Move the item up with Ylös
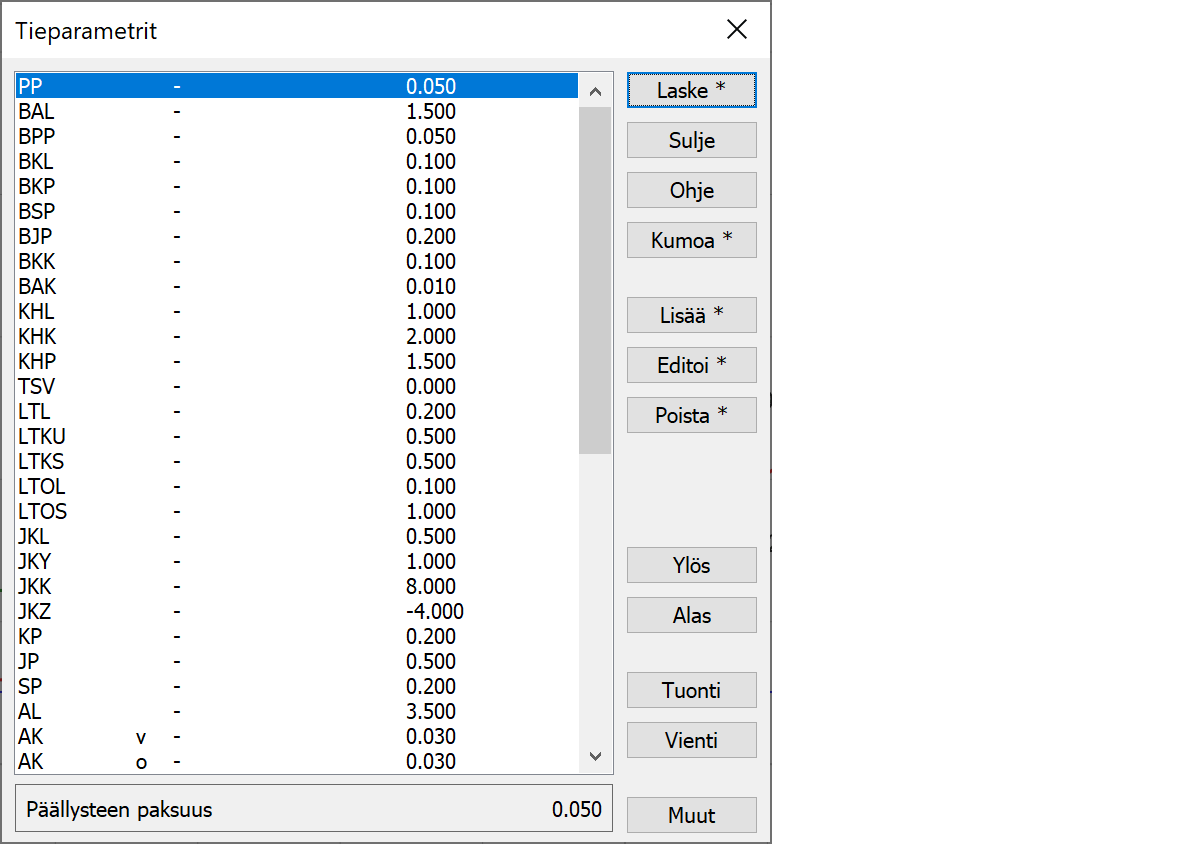The width and height of the screenshot is (1200, 844). coord(691,565)
